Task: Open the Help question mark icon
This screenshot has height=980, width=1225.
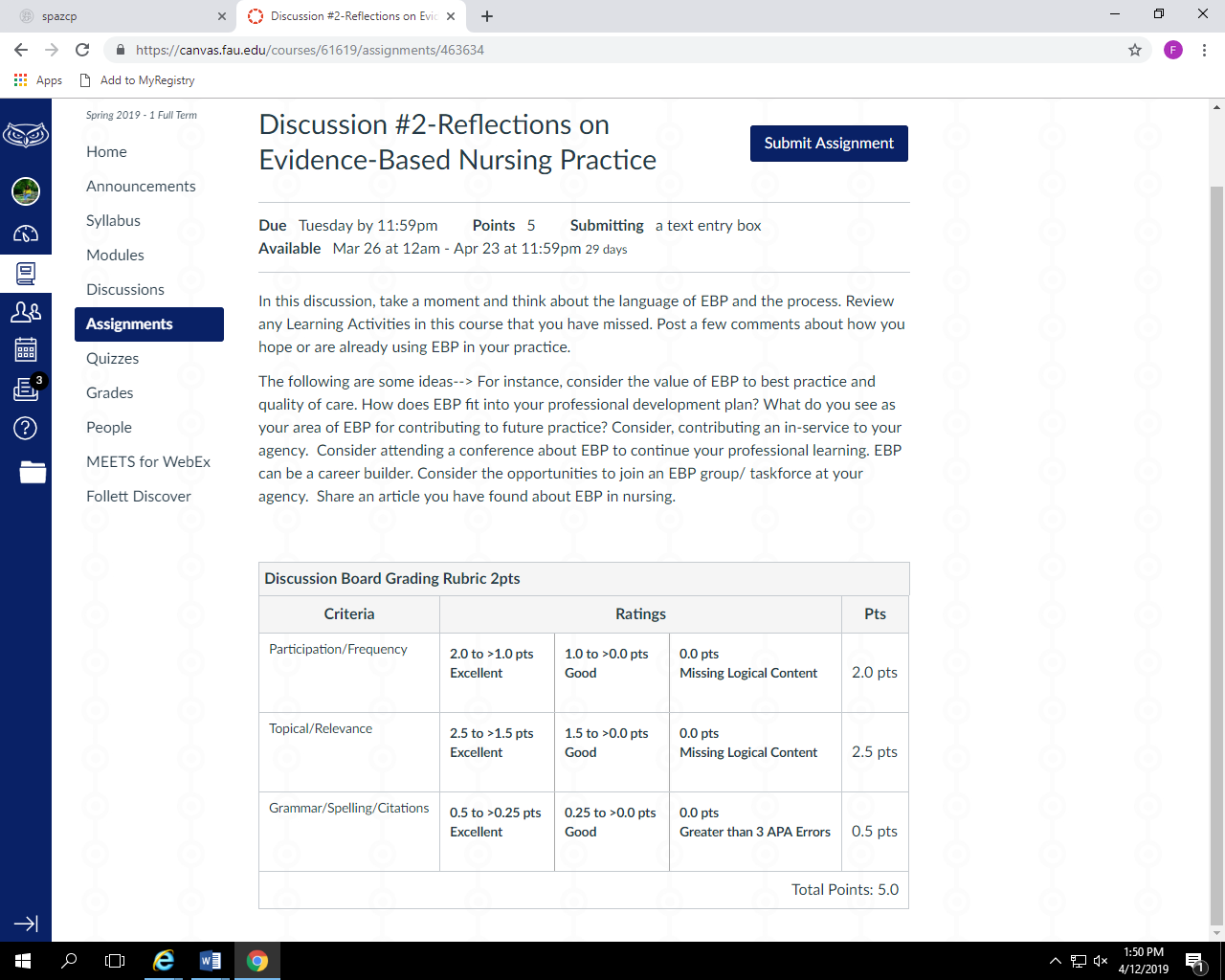Action: (x=26, y=428)
